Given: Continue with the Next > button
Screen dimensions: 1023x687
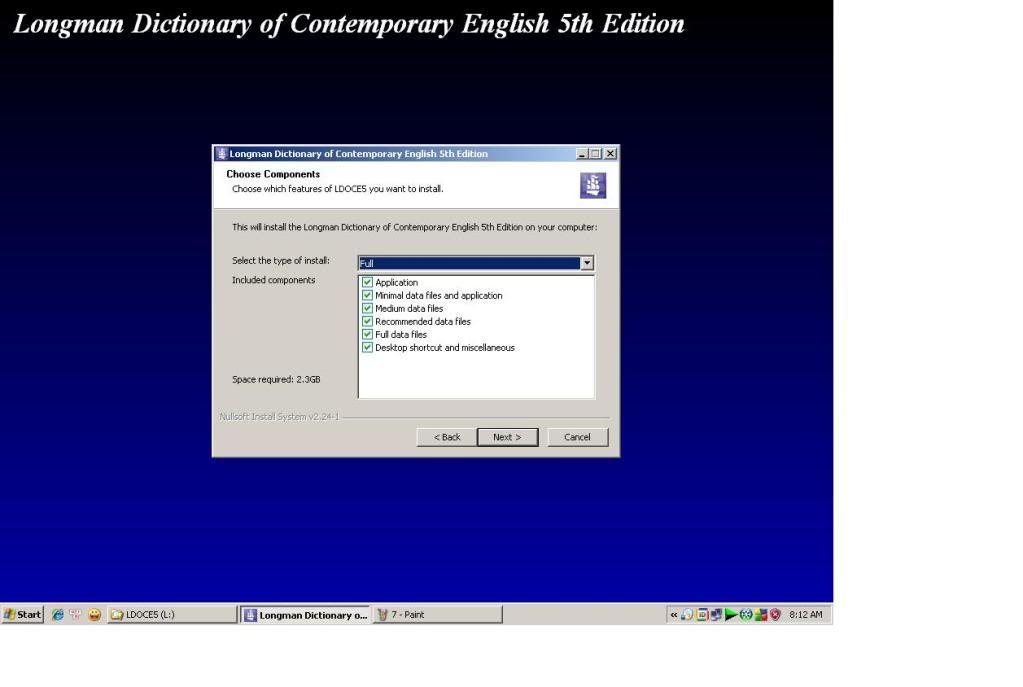Looking at the screenshot, I should (x=508, y=437).
